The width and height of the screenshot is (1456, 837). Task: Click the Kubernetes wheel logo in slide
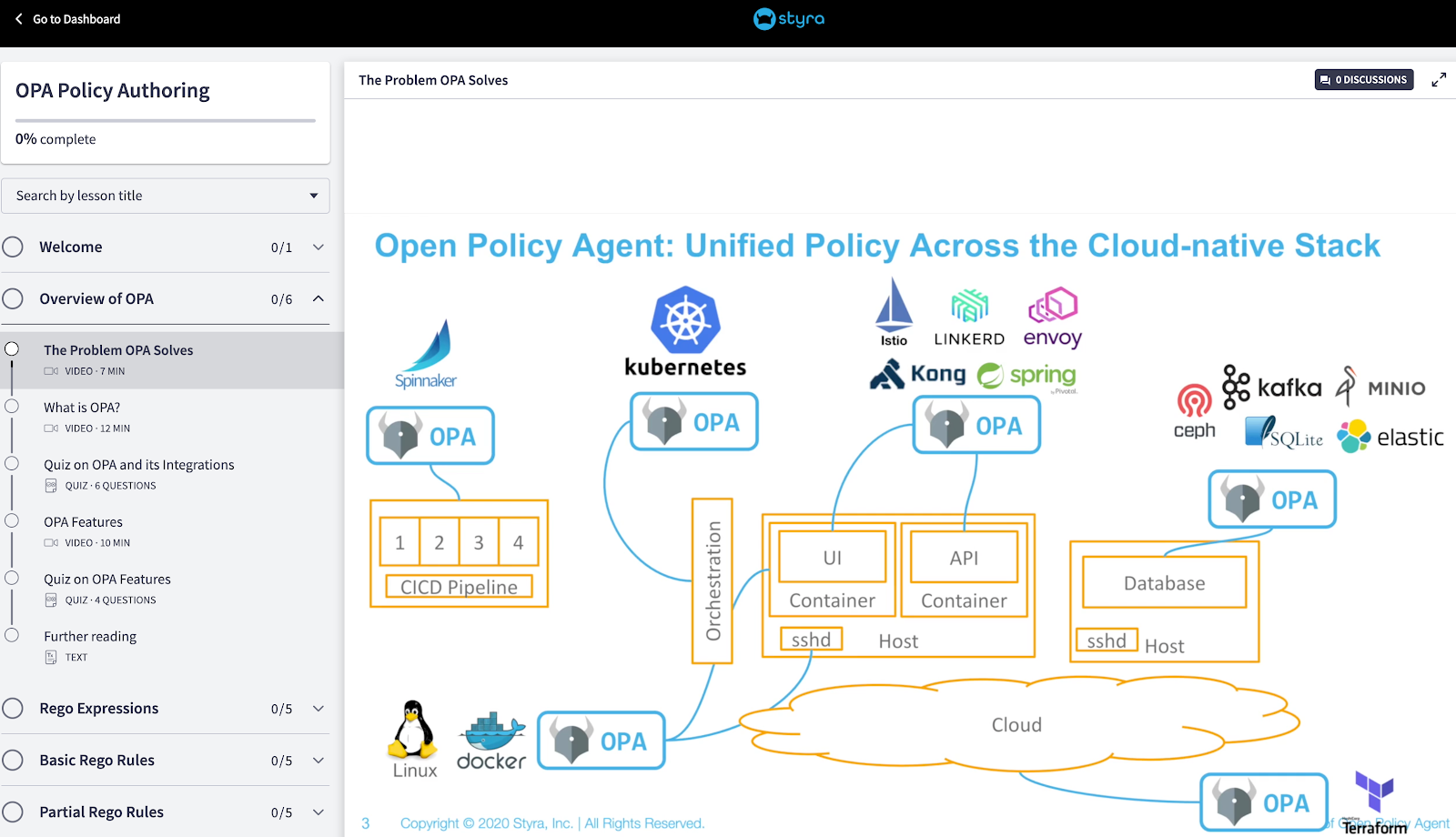click(x=685, y=320)
